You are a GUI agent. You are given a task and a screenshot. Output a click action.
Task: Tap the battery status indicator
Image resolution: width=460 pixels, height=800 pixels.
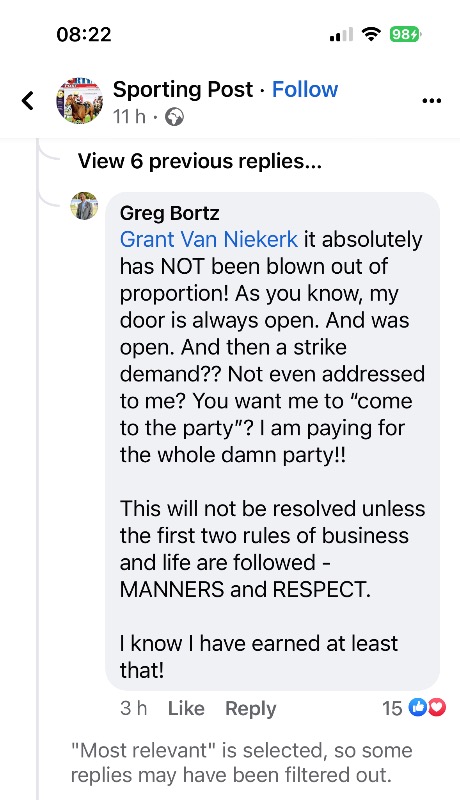tap(405, 35)
